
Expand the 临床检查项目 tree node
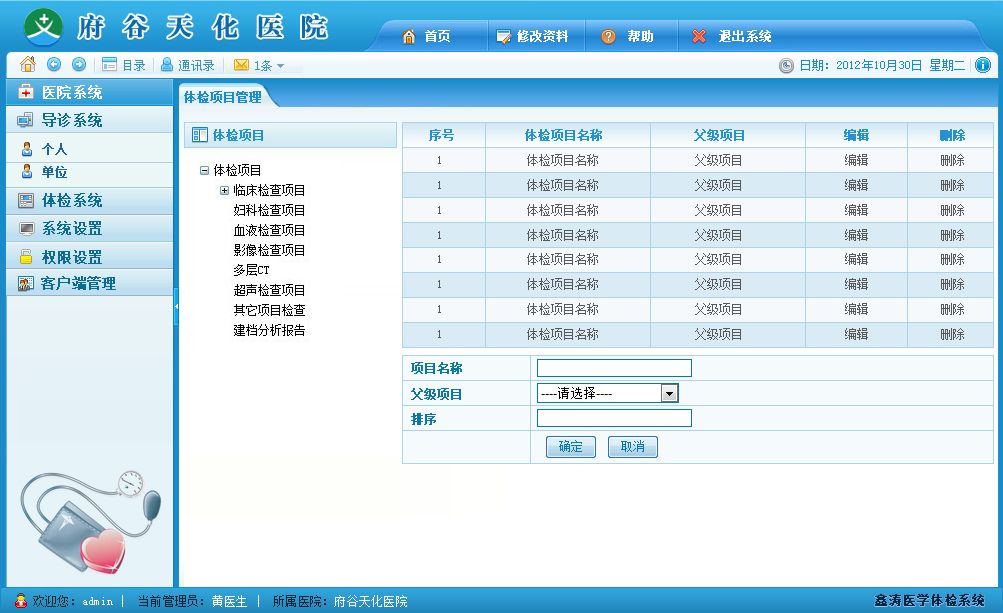224,190
